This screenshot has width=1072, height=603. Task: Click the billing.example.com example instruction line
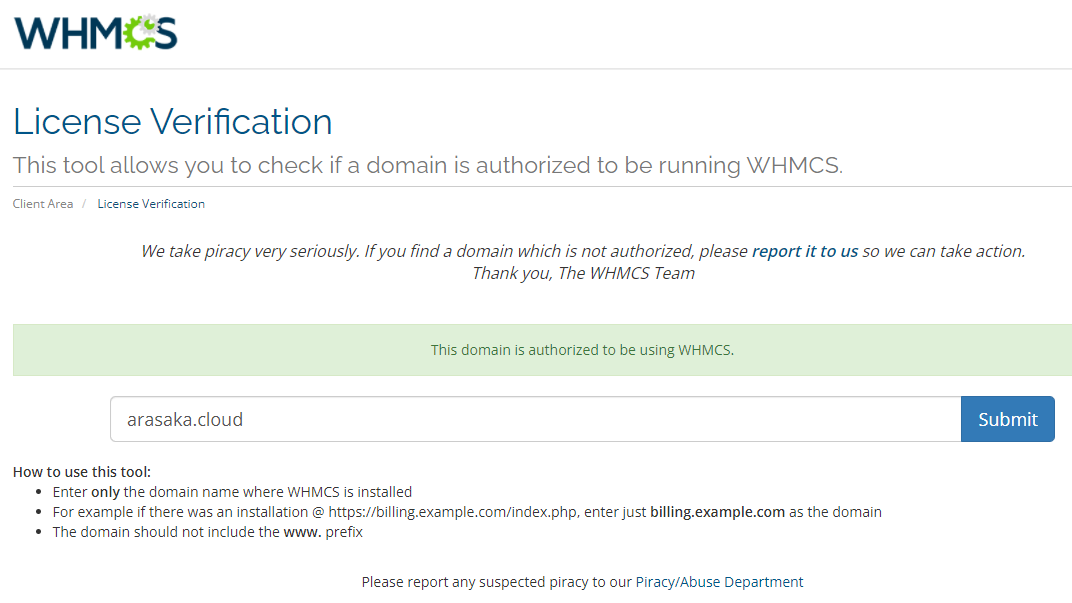[467, 511]
